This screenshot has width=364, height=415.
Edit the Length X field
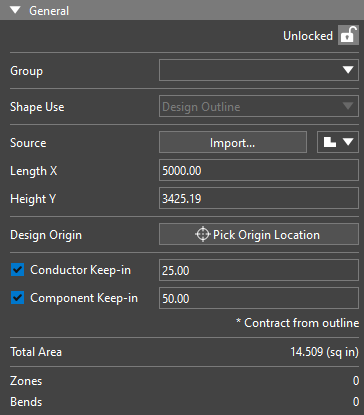[x=259, y=170]
